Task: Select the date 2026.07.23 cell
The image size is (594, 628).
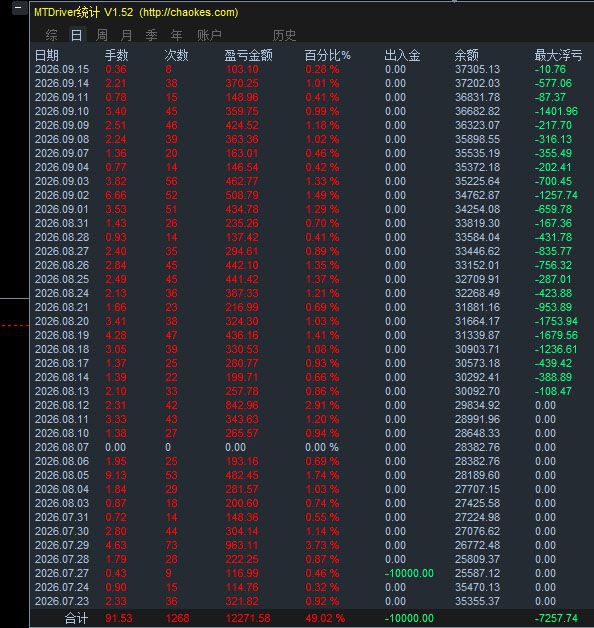Action: (62, 602)
